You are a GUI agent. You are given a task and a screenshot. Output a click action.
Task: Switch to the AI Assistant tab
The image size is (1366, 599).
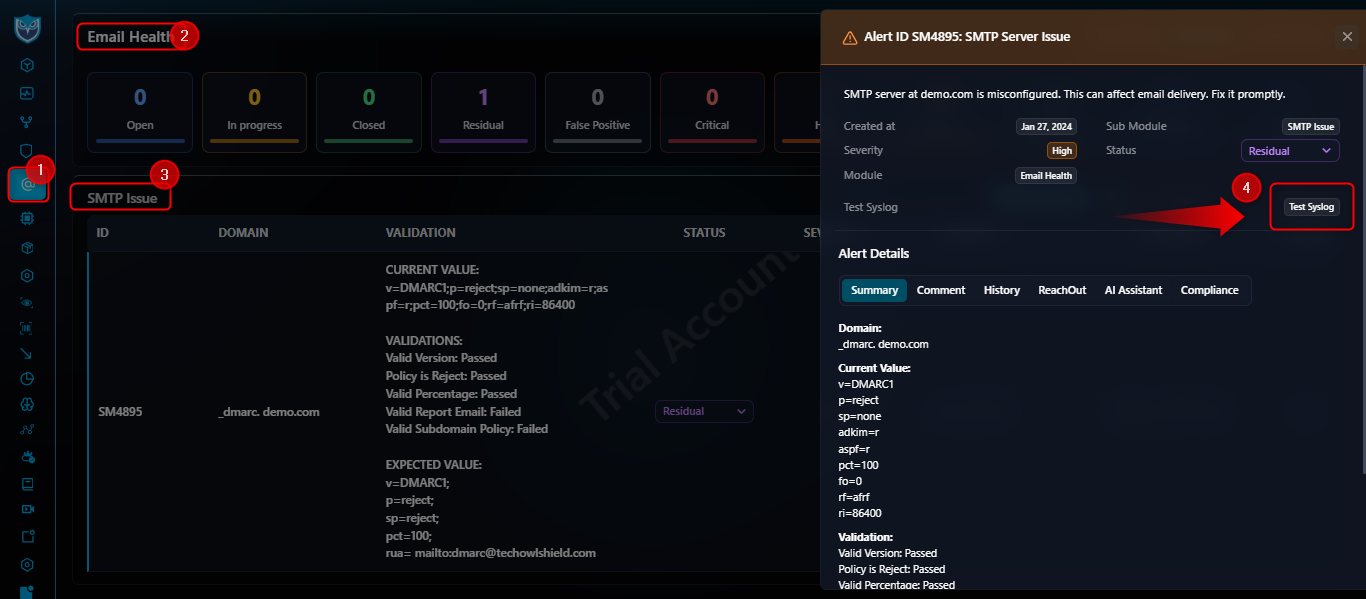(1133, 290)
